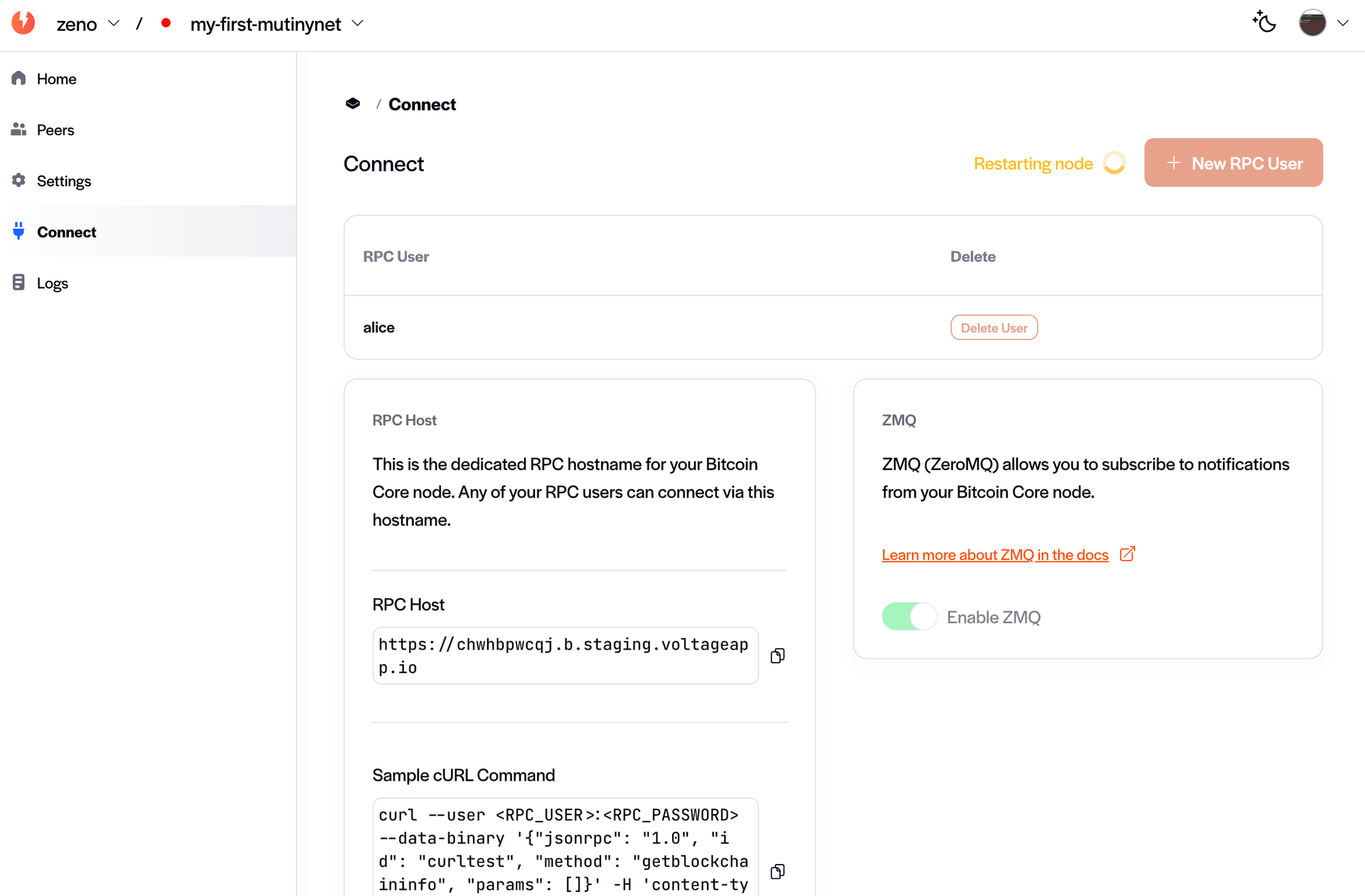Click the Home sidebar icon

[19, 78]
